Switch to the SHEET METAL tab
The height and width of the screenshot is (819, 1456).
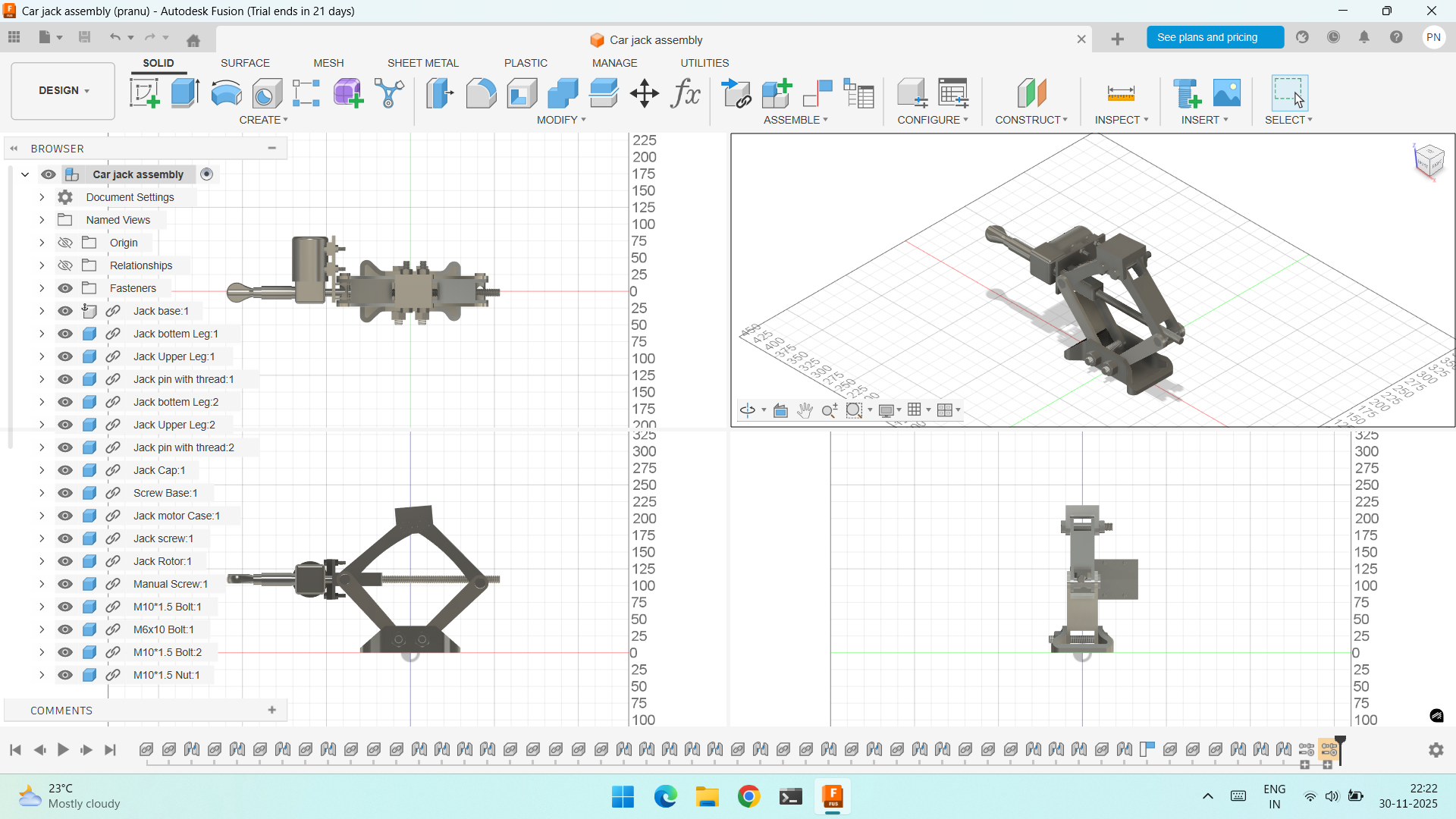click(x=422, y=63)
